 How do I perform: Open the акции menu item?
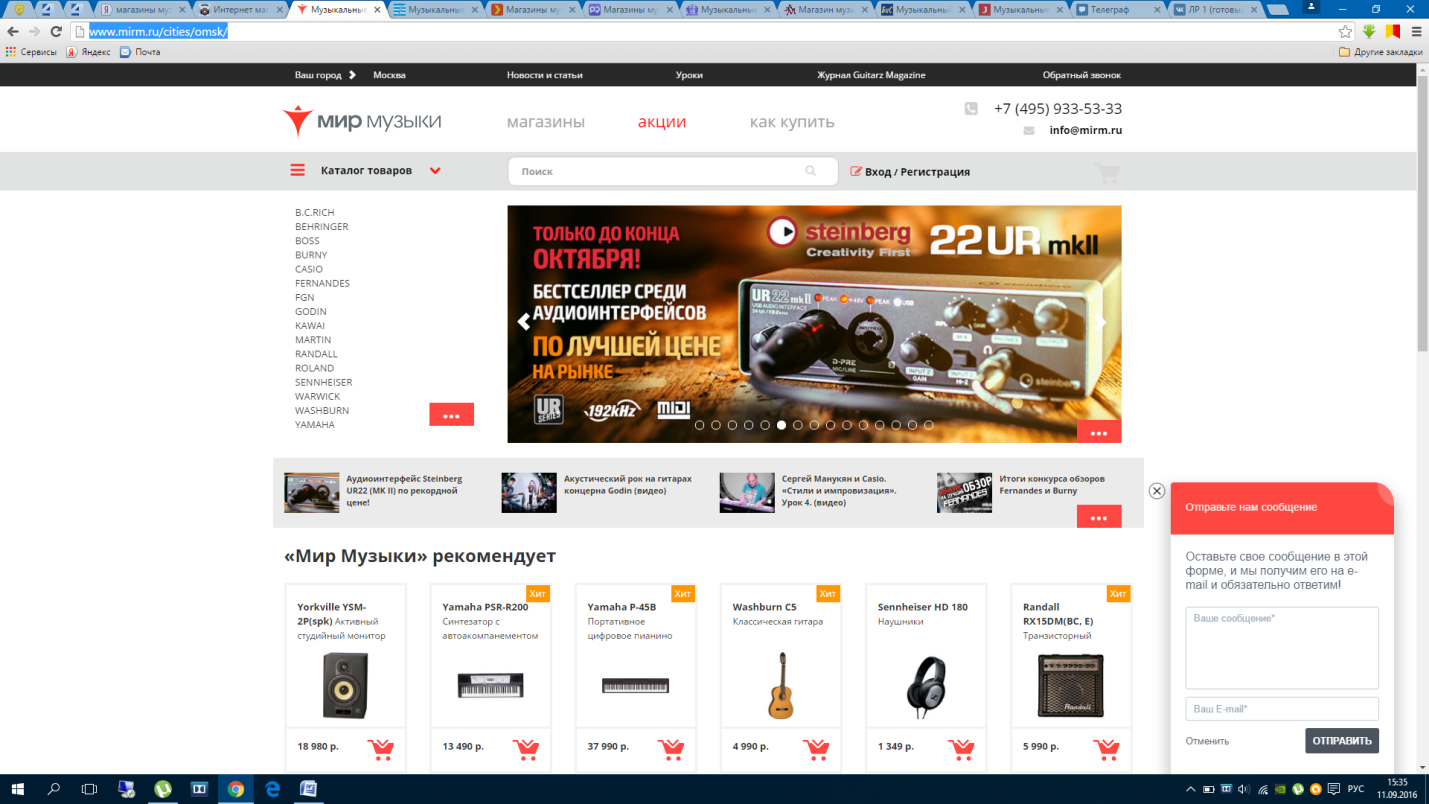click(x=662, y=122)
